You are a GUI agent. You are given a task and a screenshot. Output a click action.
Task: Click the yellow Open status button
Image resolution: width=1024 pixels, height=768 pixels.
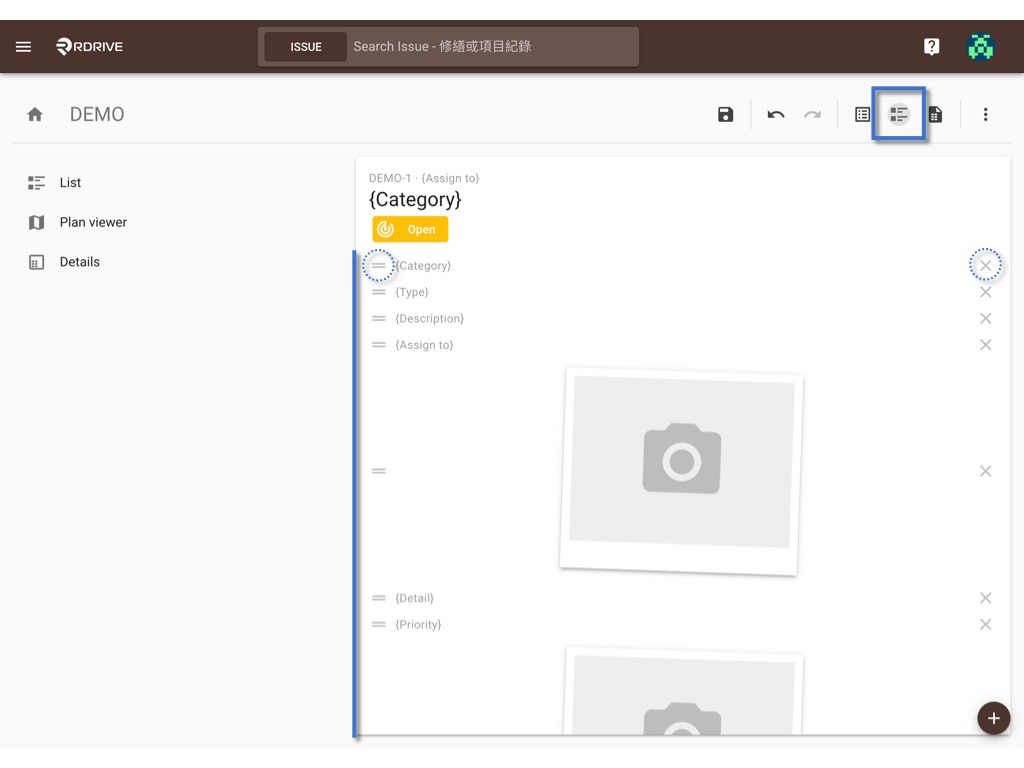[410, 229]
